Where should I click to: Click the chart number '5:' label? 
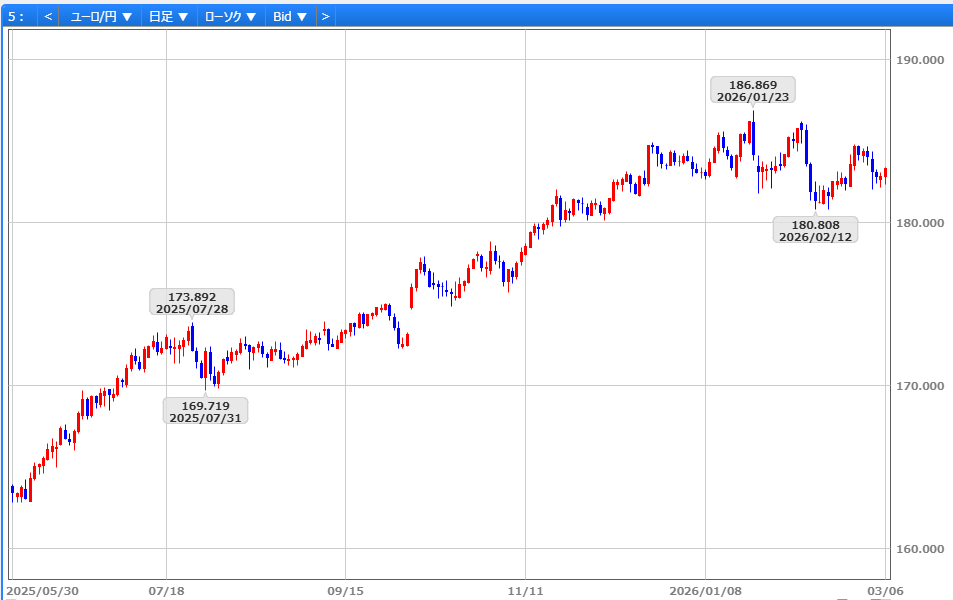coord(16,16)
